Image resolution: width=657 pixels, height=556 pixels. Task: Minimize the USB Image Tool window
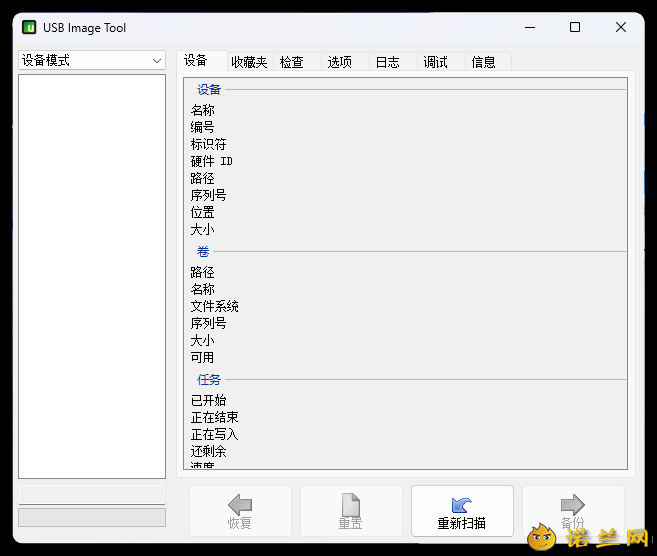pyautogui.click(x=530, y=28)
